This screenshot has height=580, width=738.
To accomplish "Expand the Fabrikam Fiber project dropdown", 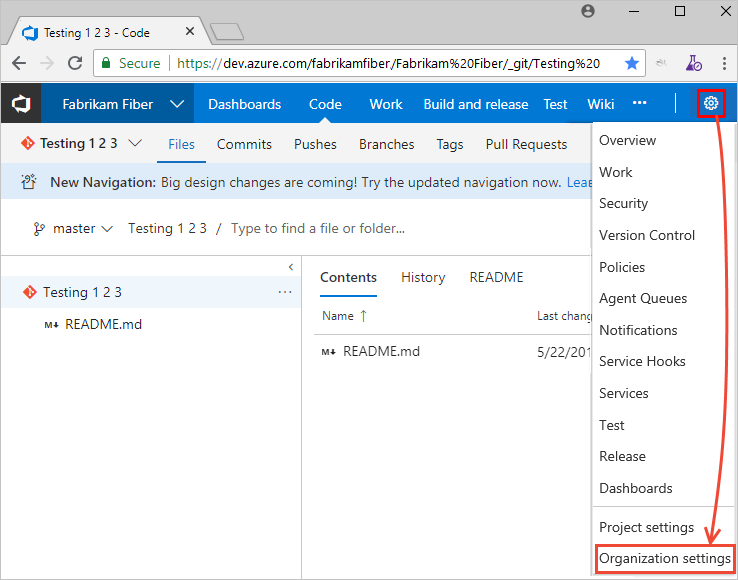I will 177,104.
